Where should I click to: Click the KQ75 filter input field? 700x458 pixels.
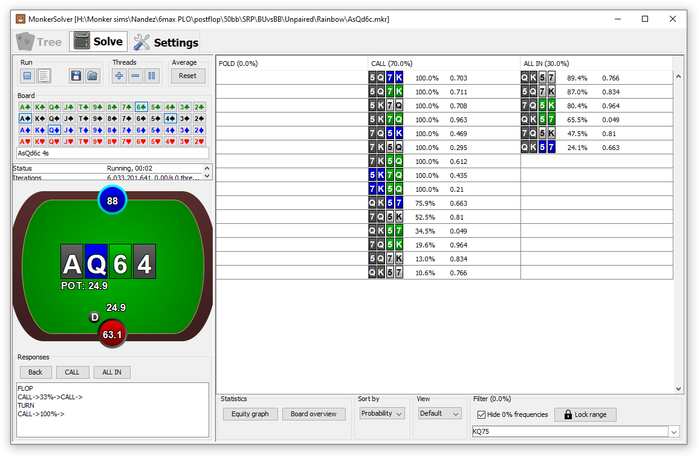(571, 432)
